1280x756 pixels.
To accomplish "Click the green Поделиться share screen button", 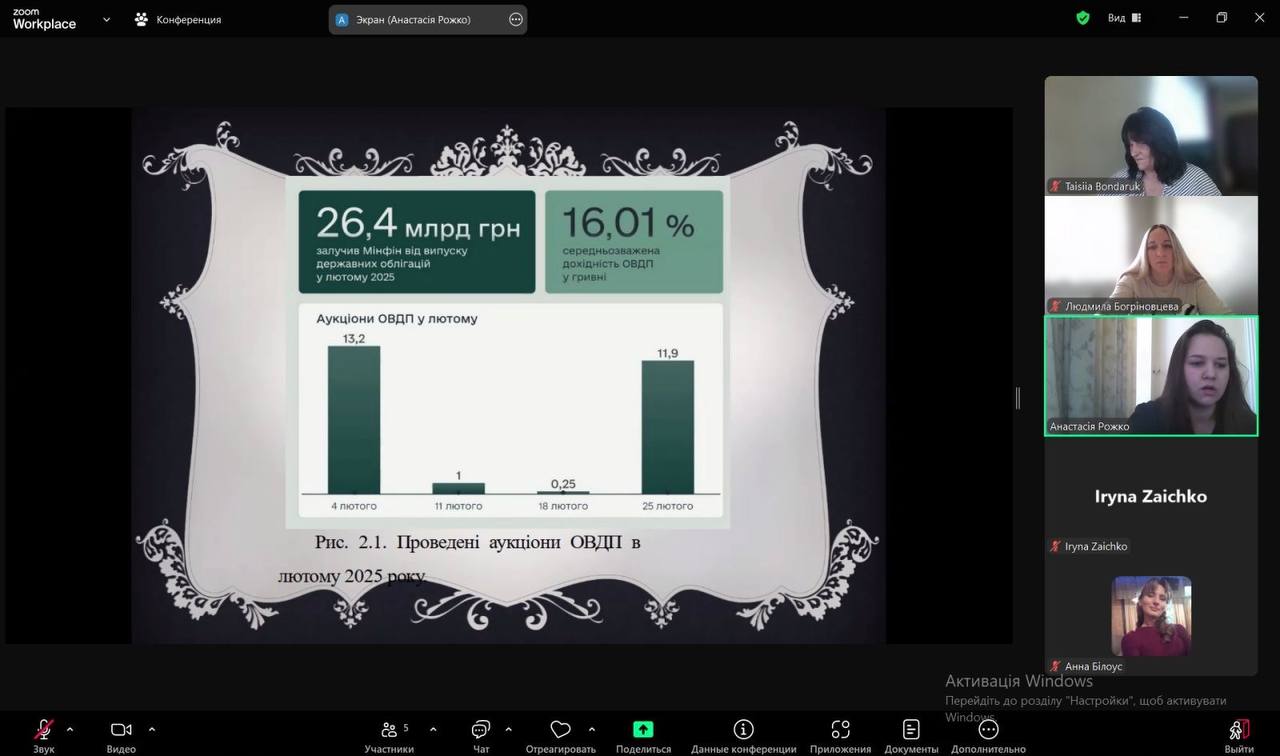I will click(x=643, y=730).
